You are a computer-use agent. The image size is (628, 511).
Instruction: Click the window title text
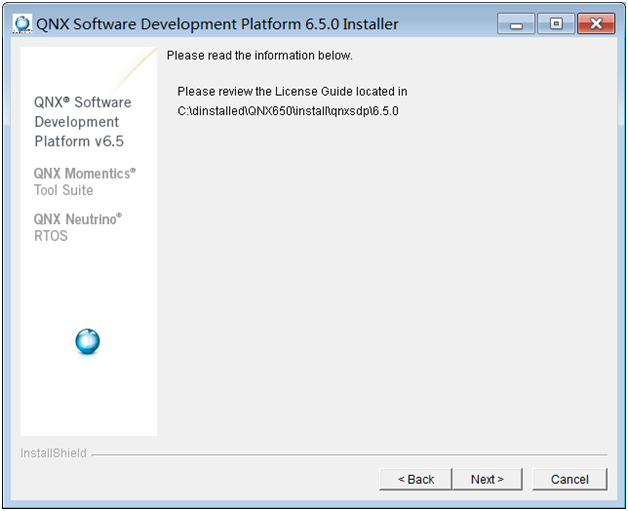(217, 24)
